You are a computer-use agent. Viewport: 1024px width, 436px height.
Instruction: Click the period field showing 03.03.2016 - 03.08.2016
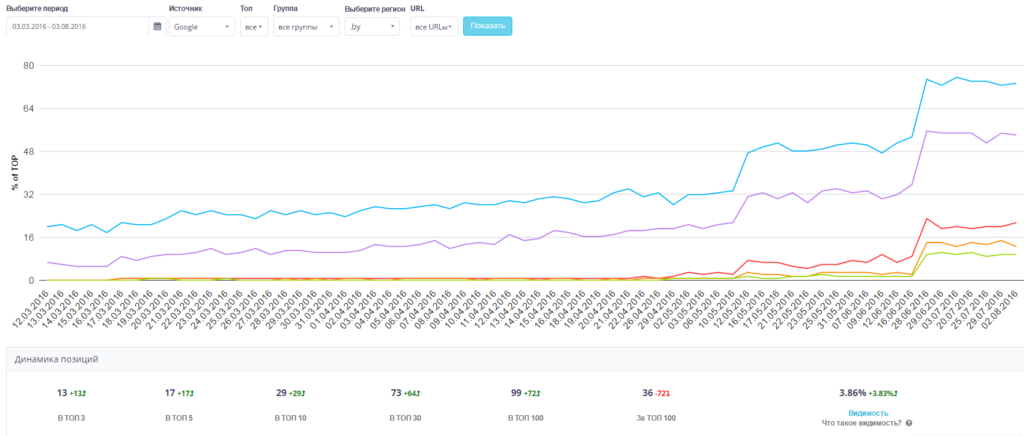point(78,27)
